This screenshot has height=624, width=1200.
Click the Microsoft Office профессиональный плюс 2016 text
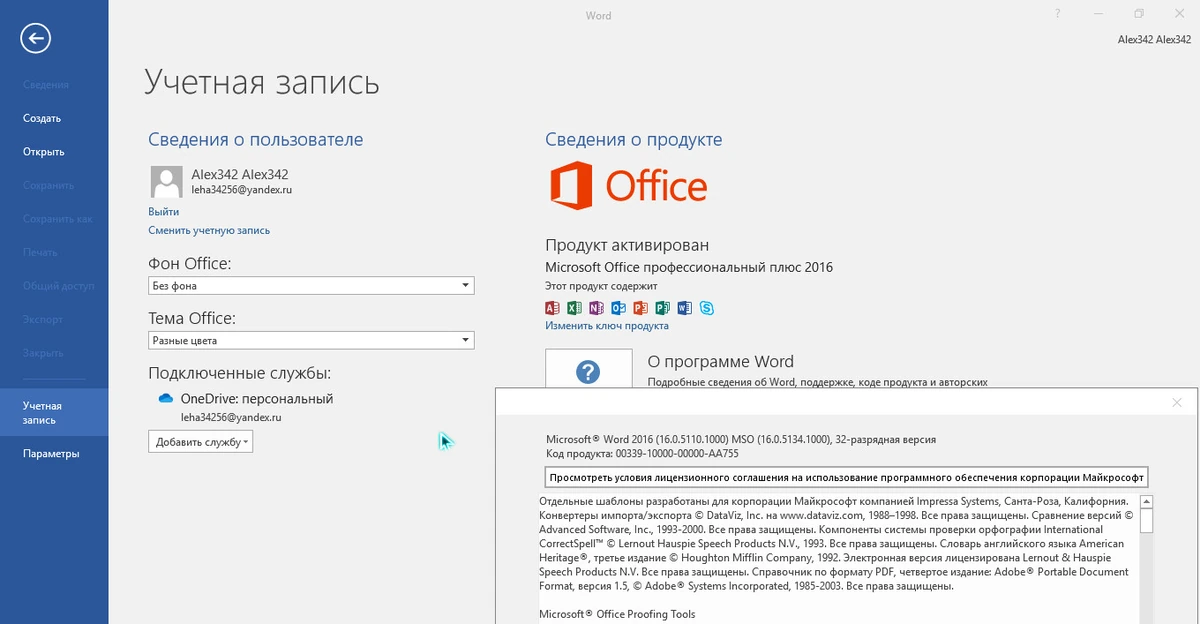pyautogui.click(x=689, y=267)
